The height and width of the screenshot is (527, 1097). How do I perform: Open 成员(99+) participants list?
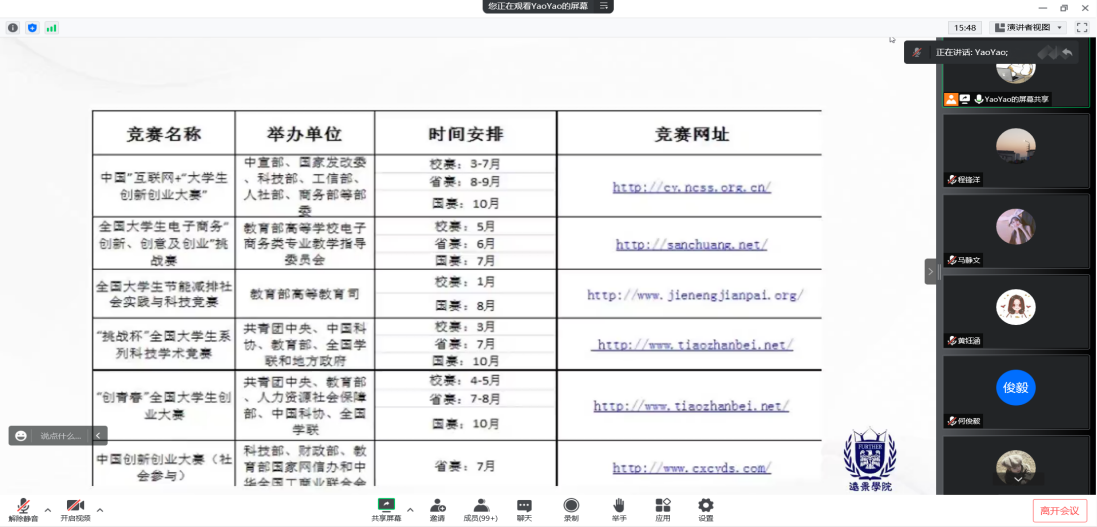481,509
